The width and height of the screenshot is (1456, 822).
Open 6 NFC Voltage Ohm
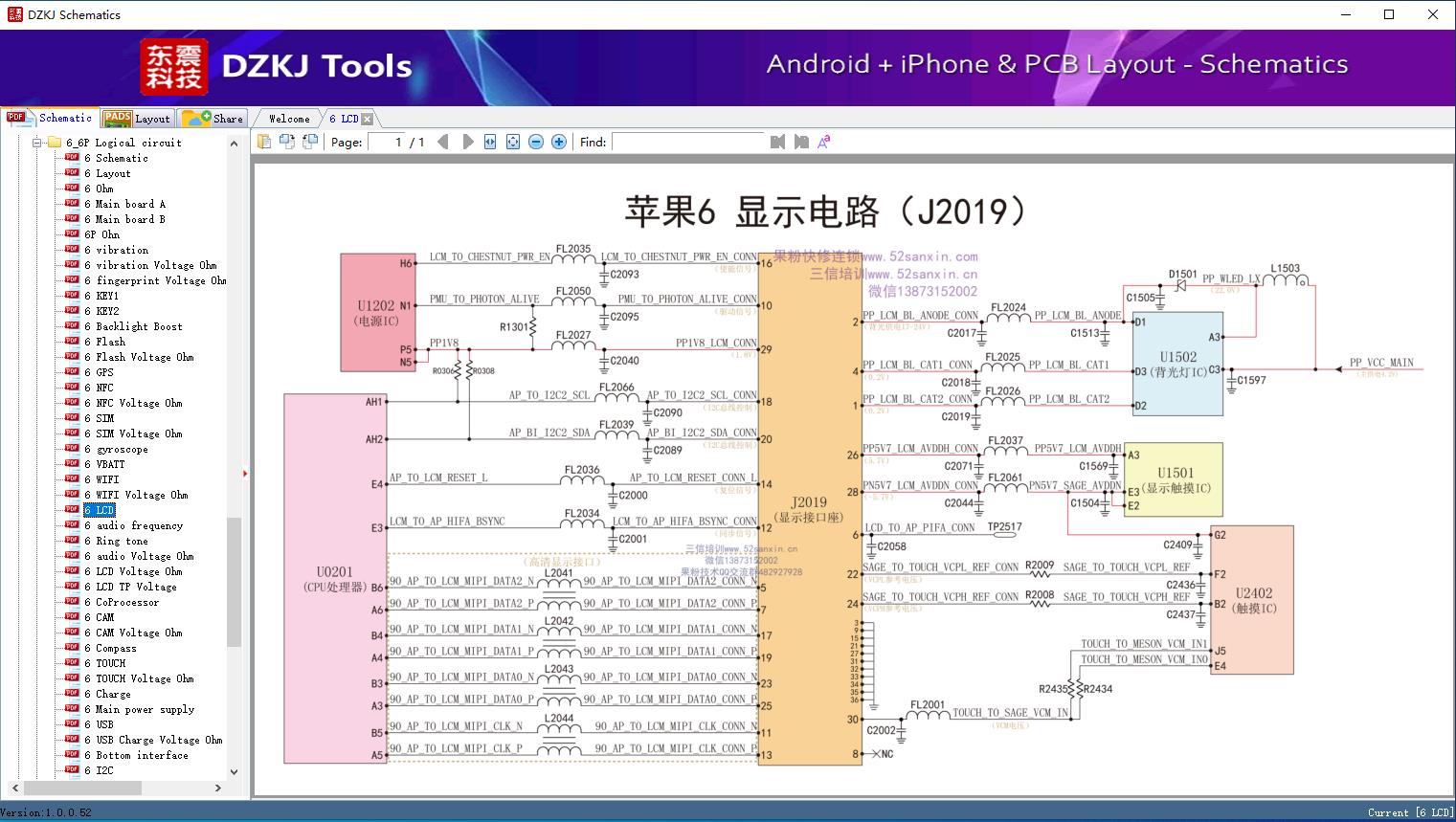(x=133, y=403)
